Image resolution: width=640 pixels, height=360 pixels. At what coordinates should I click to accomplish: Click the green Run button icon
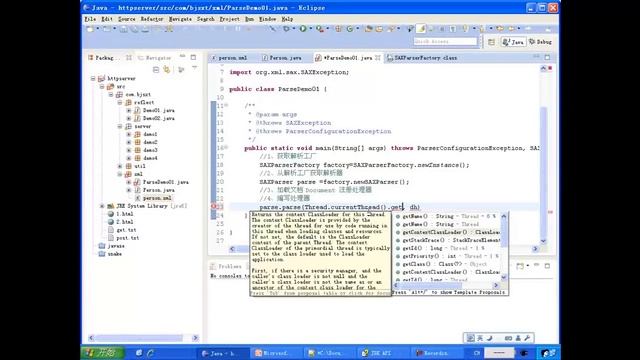(303, 29)
